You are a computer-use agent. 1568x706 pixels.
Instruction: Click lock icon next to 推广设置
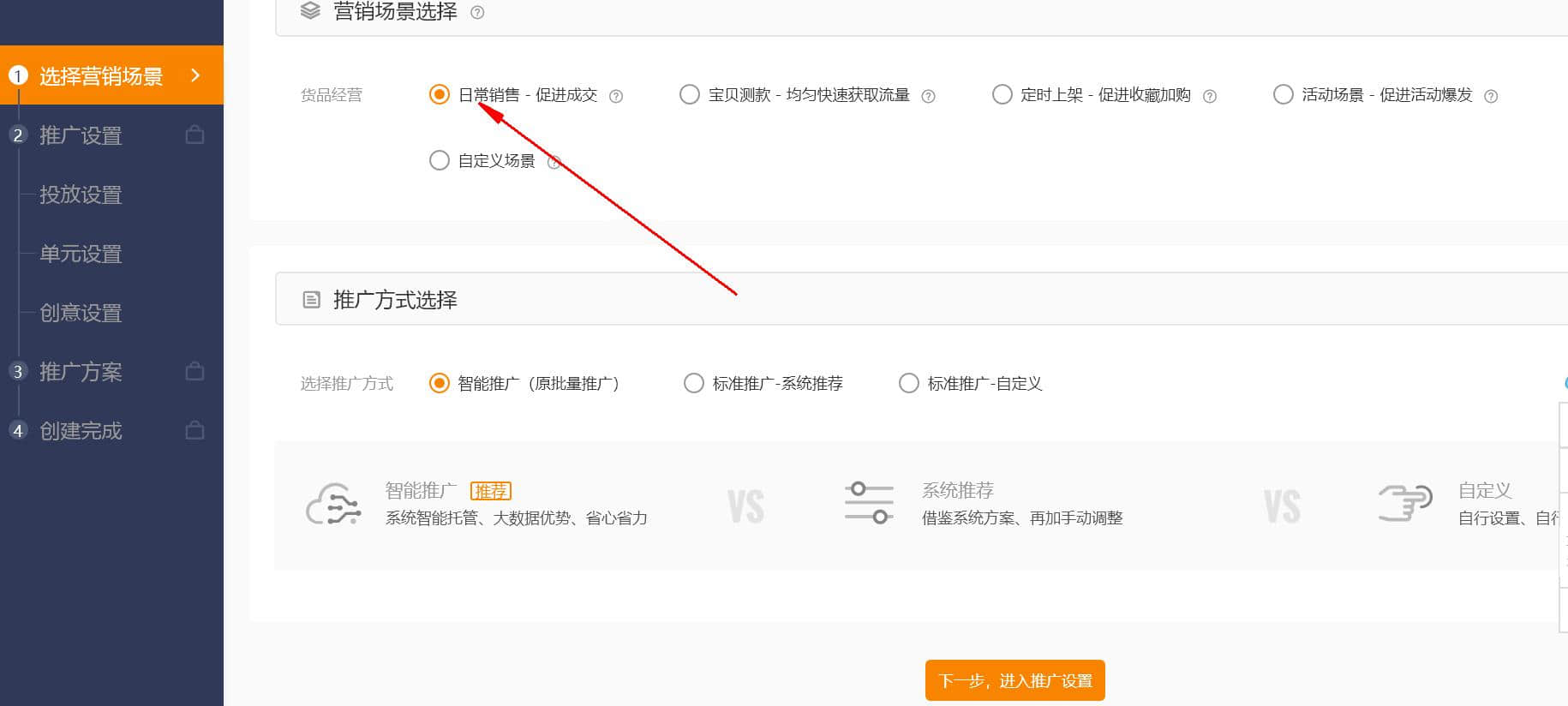(x=195, y=135)
